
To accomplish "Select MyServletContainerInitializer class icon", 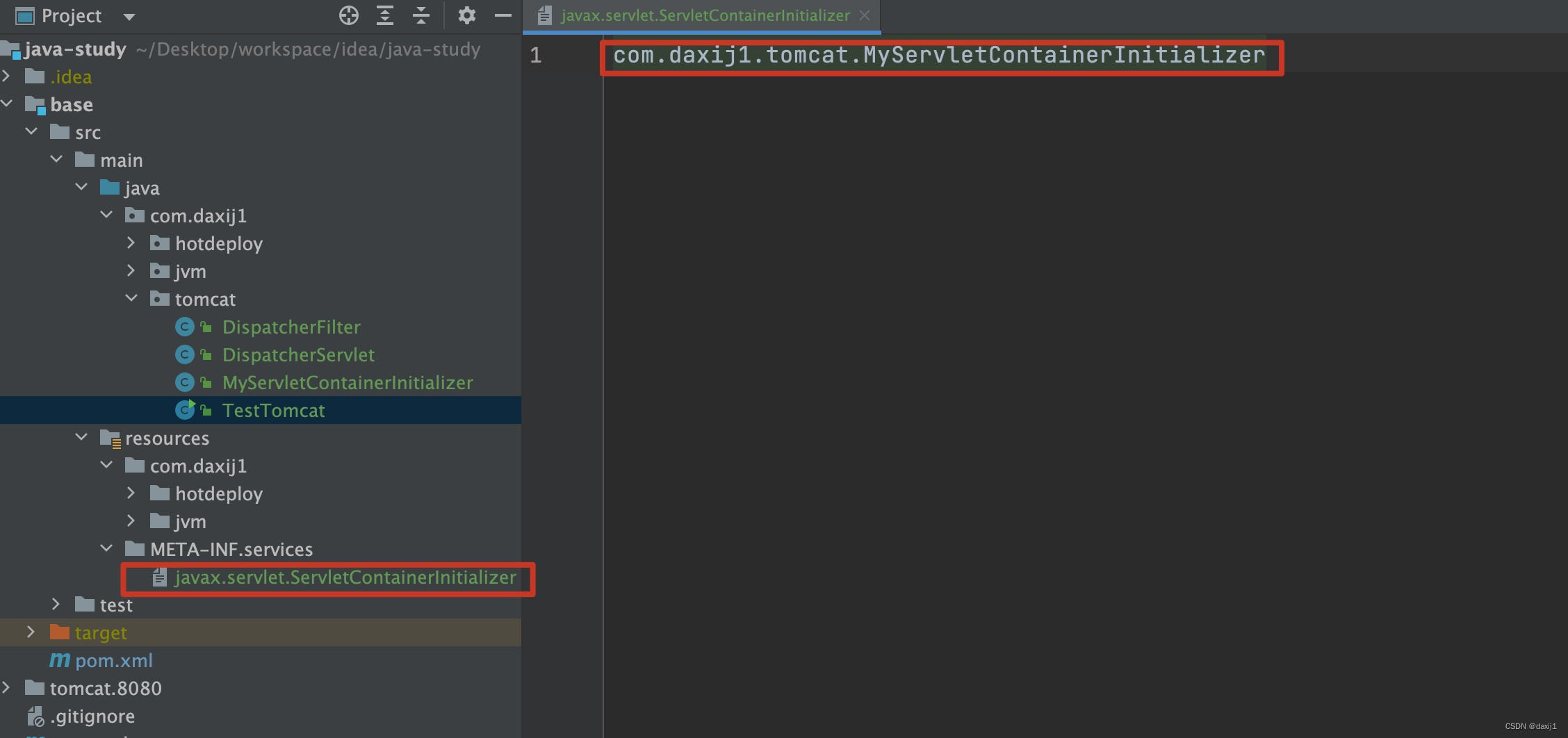I will pyautogui.click(x=185, y=382).
